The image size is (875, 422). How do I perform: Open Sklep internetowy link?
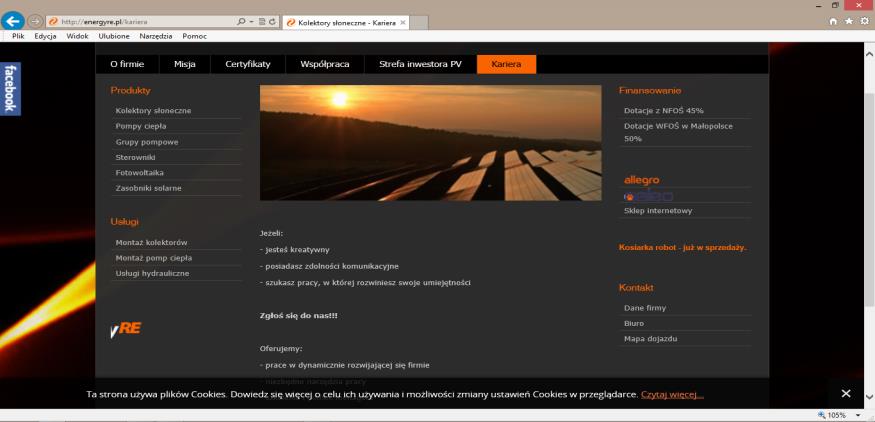(x=658, y=210)
